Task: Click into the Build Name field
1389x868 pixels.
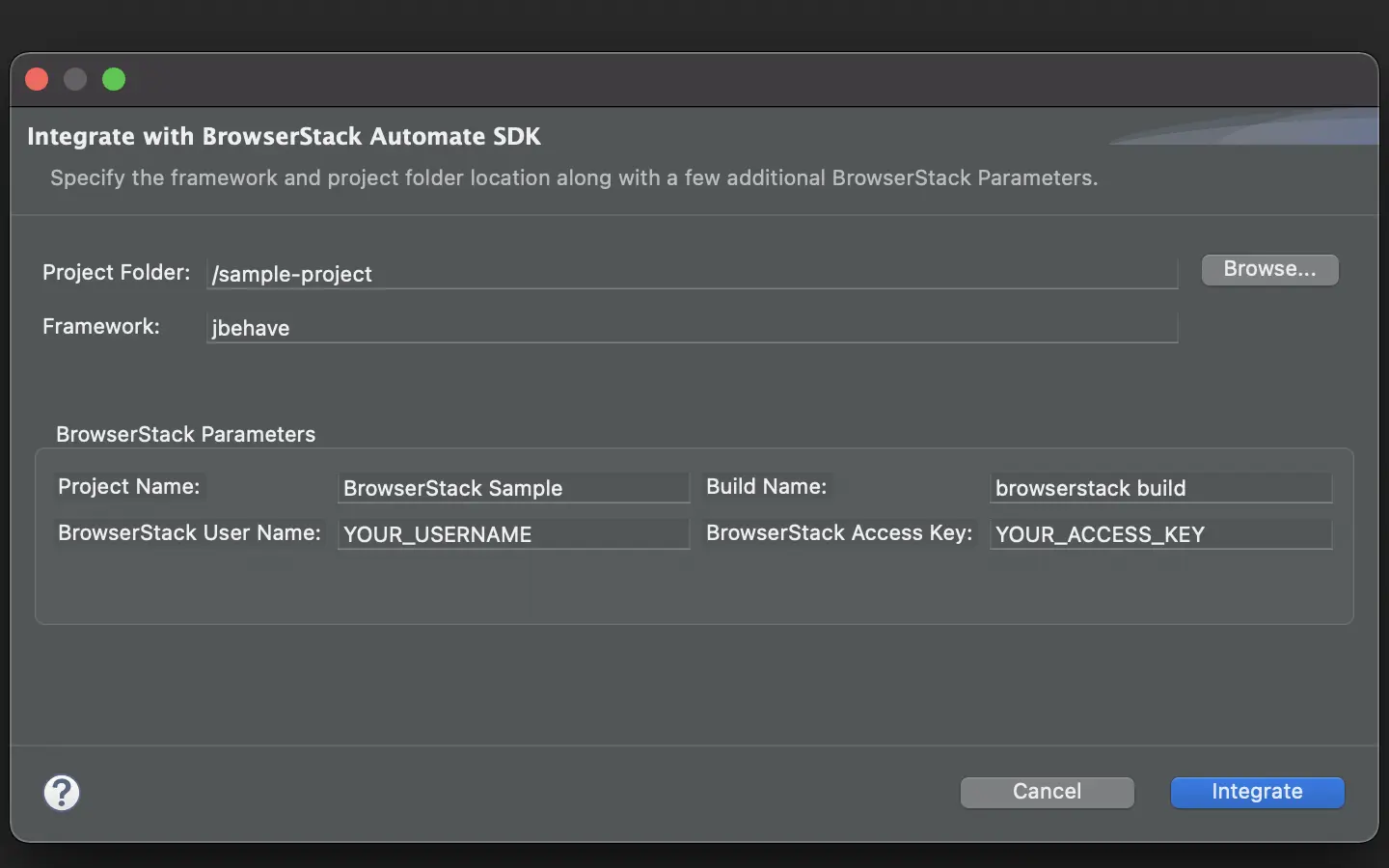Action: click(1159, 488)
